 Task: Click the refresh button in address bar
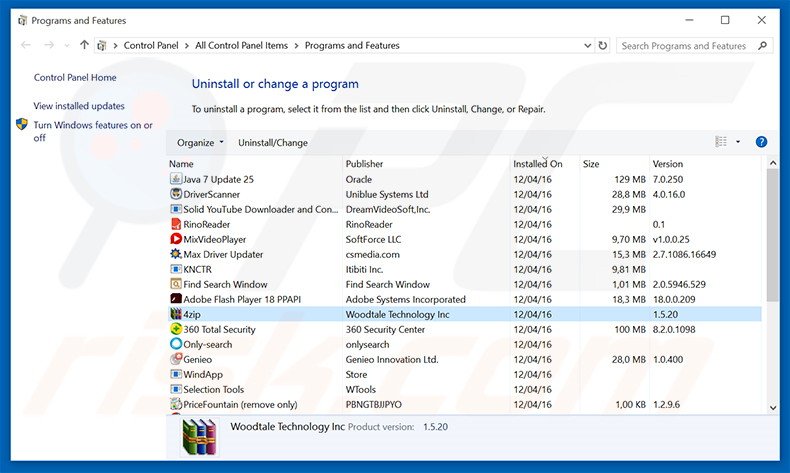603,45
